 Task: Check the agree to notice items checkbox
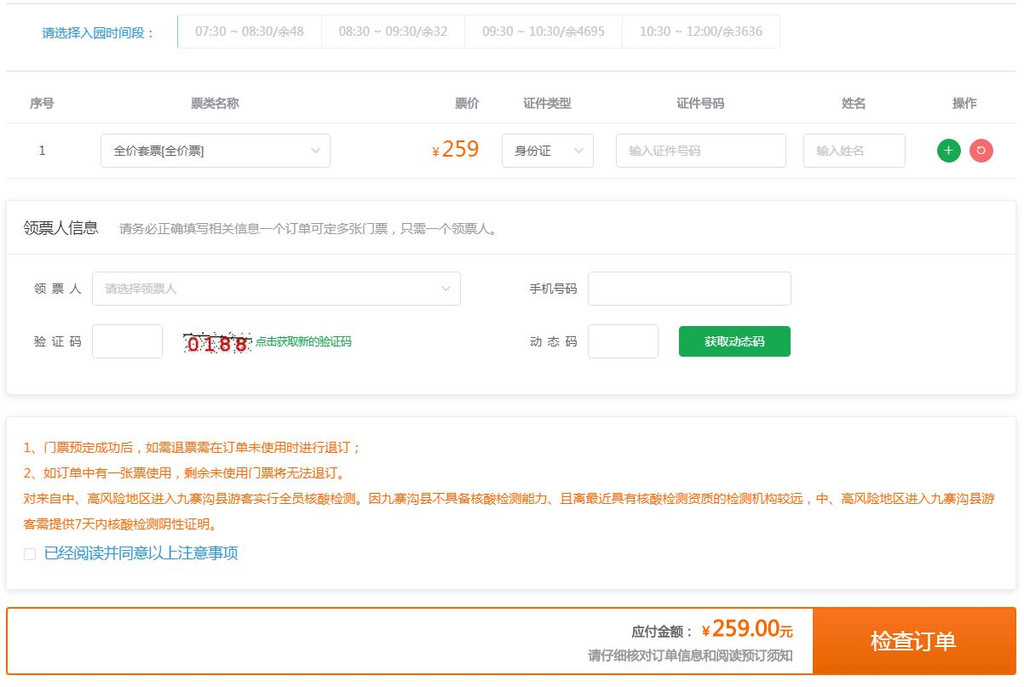pyautogui.click(x=30, y=554)
